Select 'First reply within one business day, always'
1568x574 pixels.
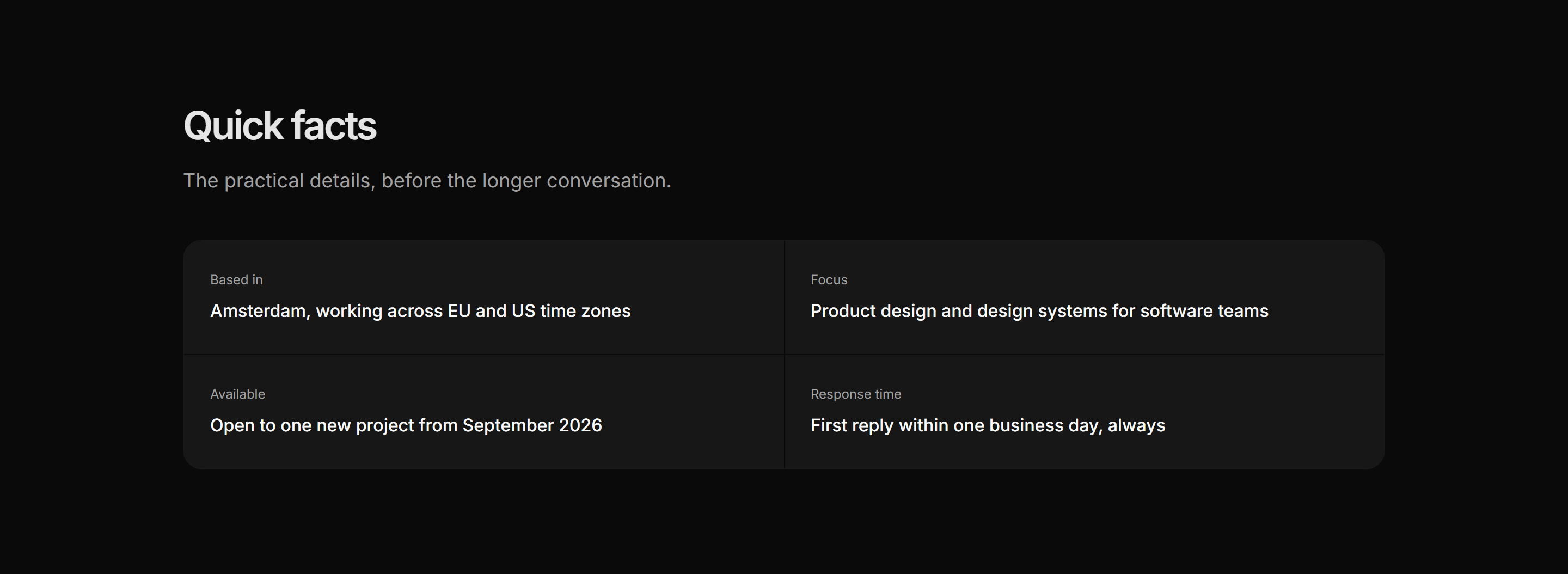[x=988, y=425]
